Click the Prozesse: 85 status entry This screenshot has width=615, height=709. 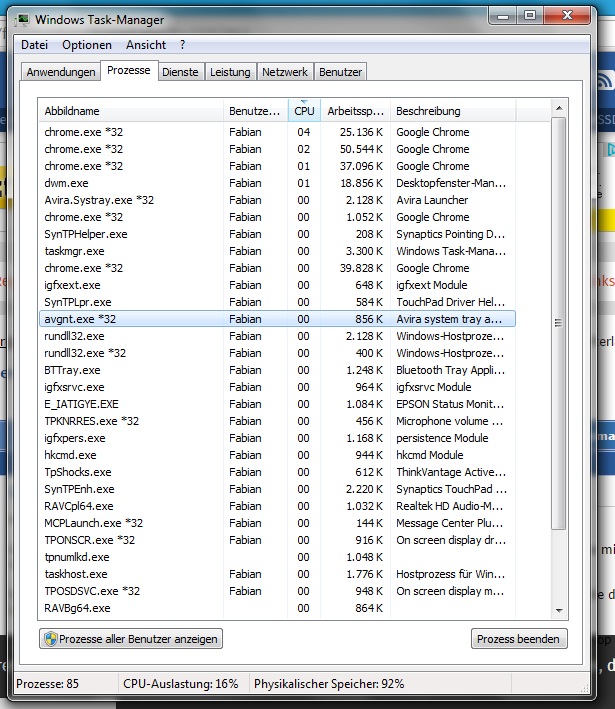click(x=47, y=683)
